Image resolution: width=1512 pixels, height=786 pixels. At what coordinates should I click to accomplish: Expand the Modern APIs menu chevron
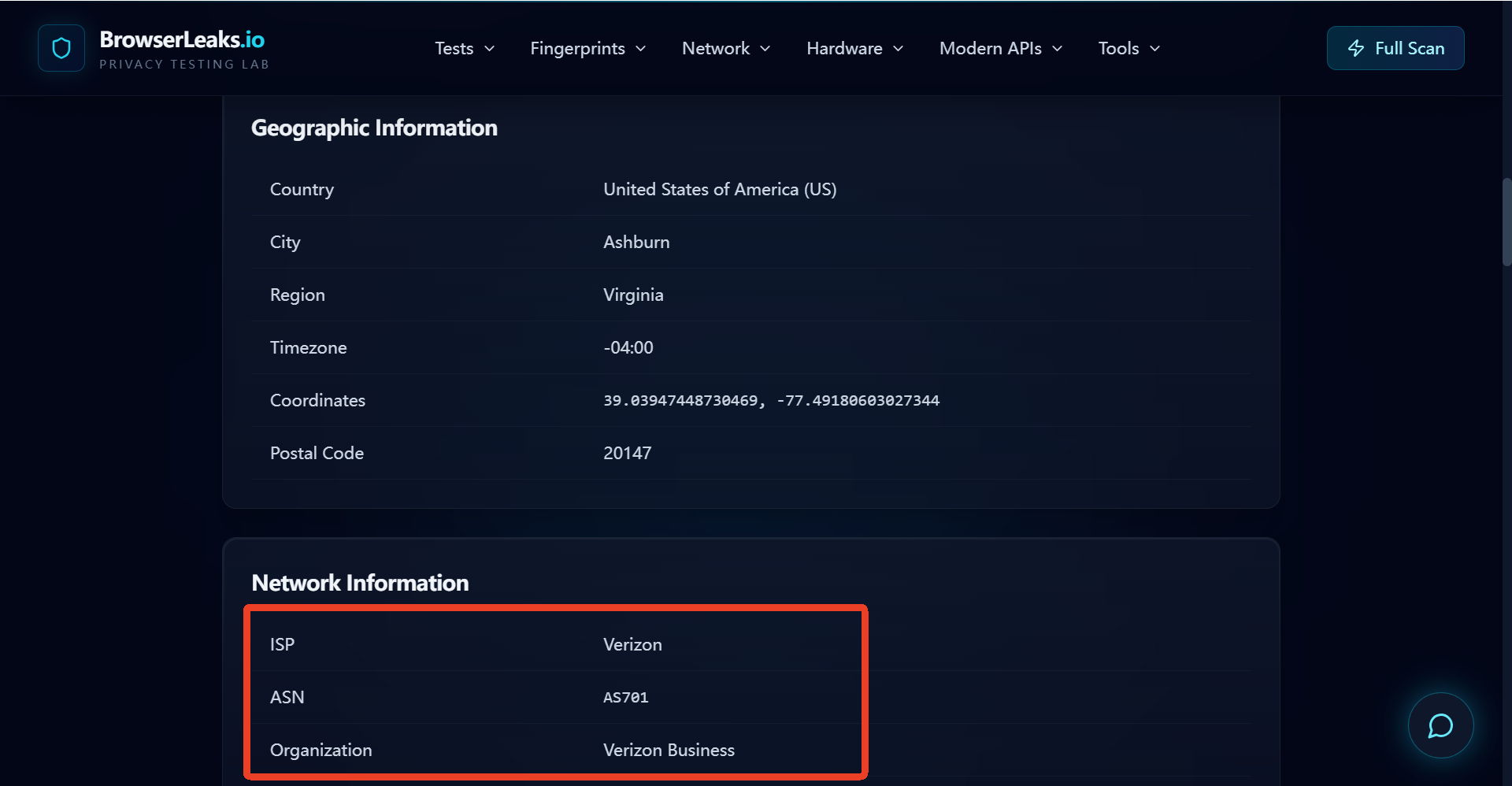pyautogui.click(x=1058, y=49)
